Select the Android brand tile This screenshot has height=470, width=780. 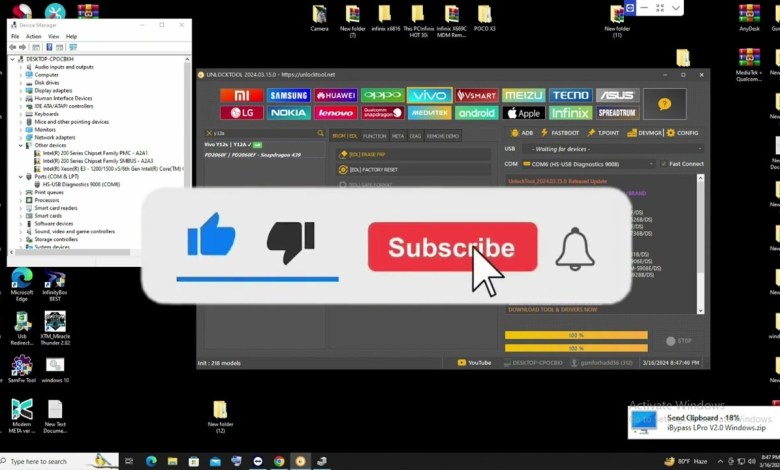click(477, 113)
